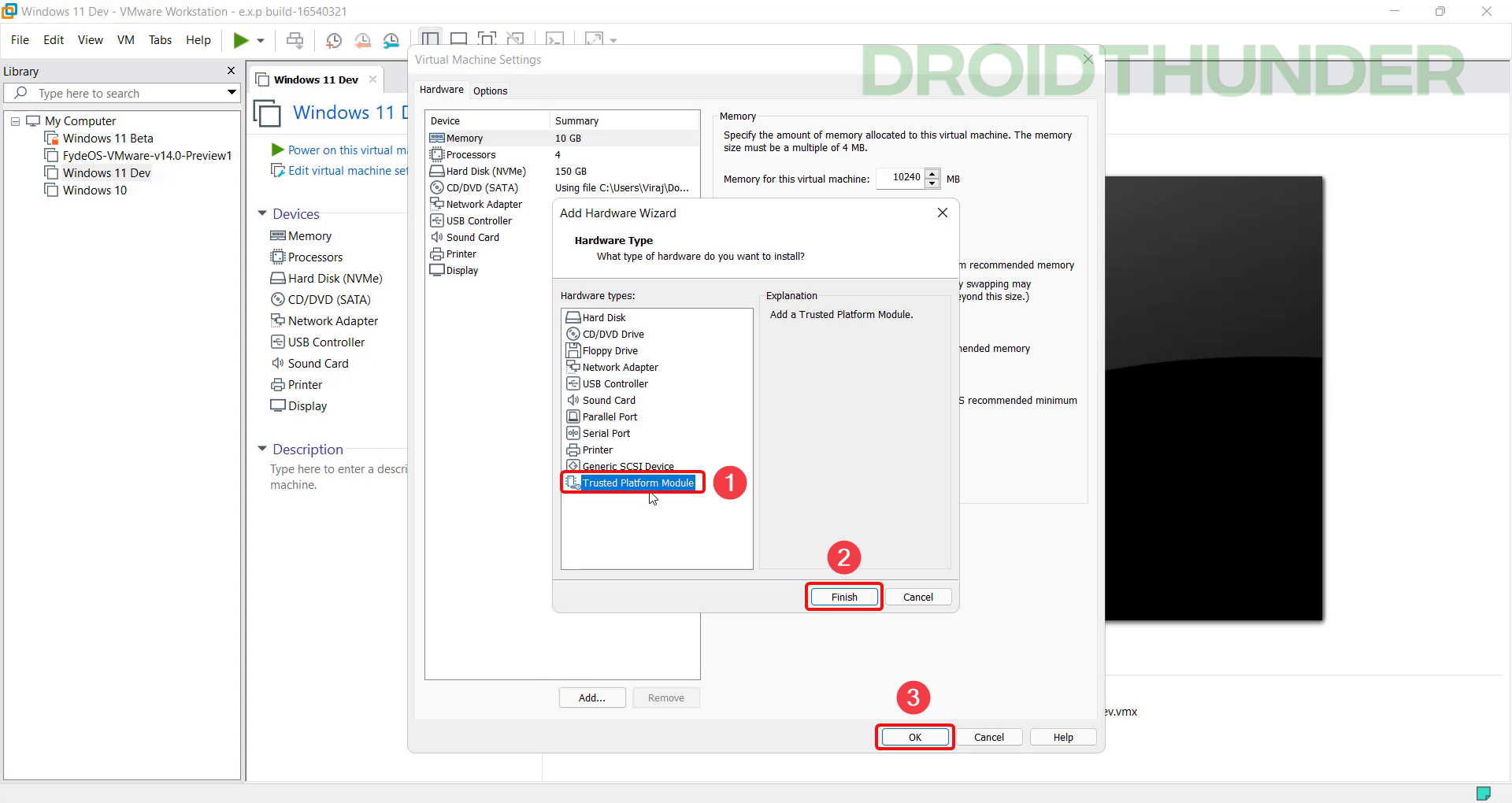This screenshot has height=803, width=1512.
Task: Close the Add Hardware Wizard dialog
Action: tap(943, 213)
